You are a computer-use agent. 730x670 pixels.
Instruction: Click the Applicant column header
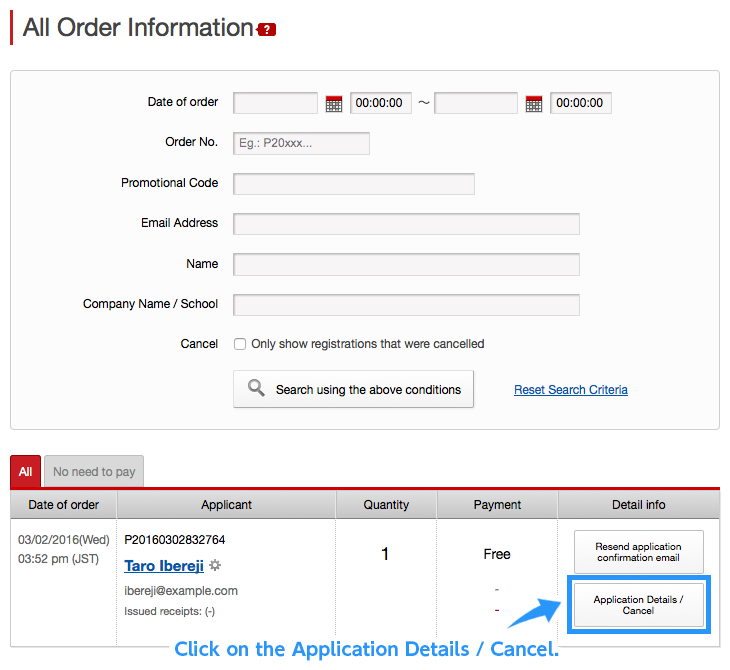coord(226,505)
